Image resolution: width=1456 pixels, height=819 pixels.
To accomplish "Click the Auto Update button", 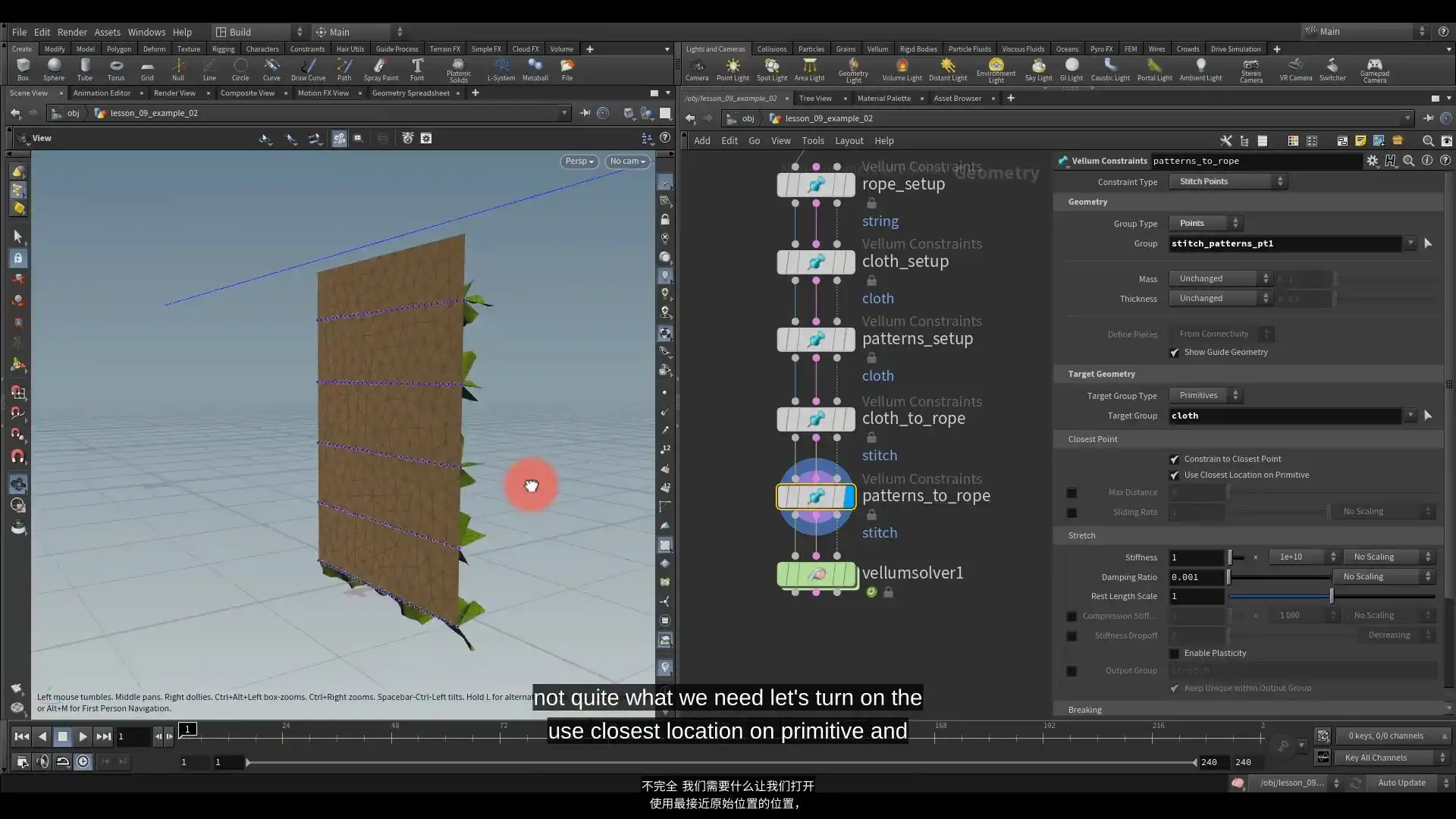I will tap(1401, 783).
